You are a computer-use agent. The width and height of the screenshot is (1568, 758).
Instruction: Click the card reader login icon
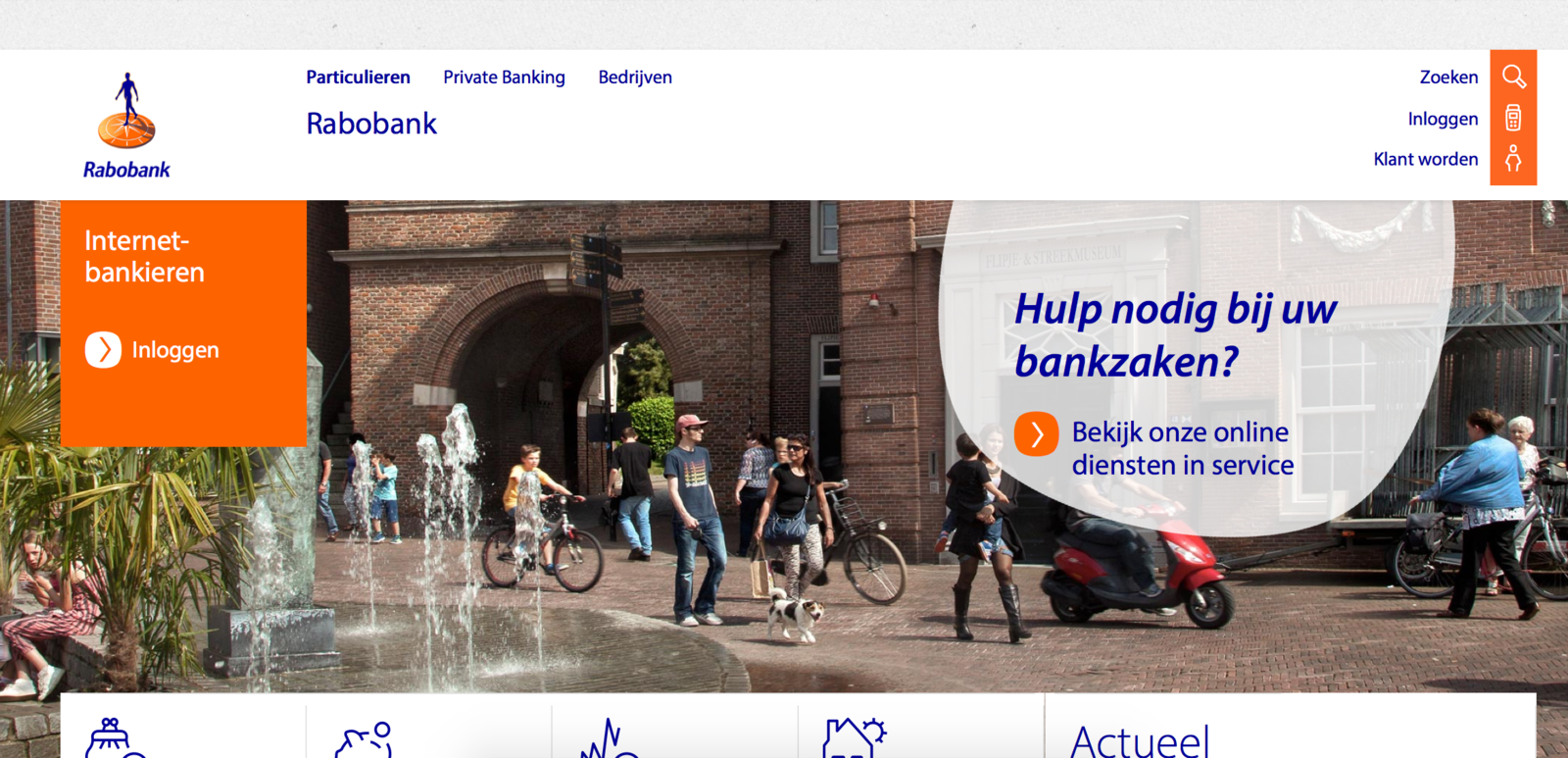[1513, 118]
